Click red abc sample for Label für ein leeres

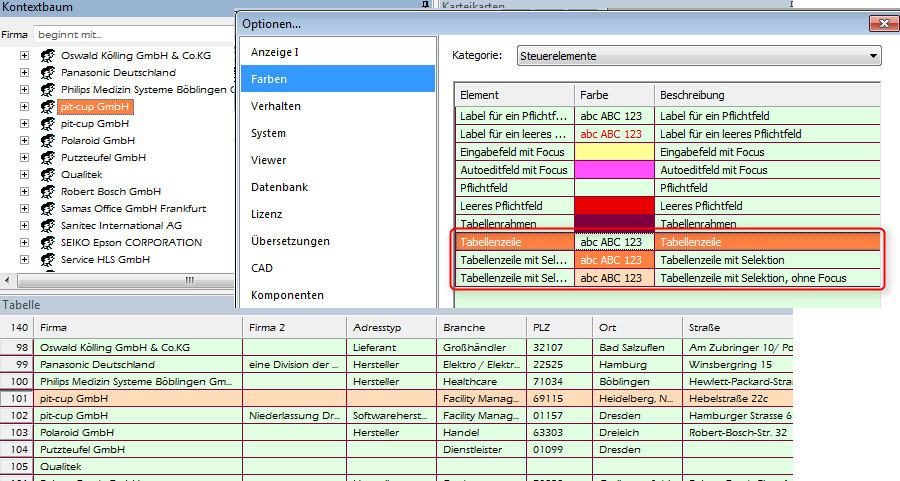[x=614, y=134]
